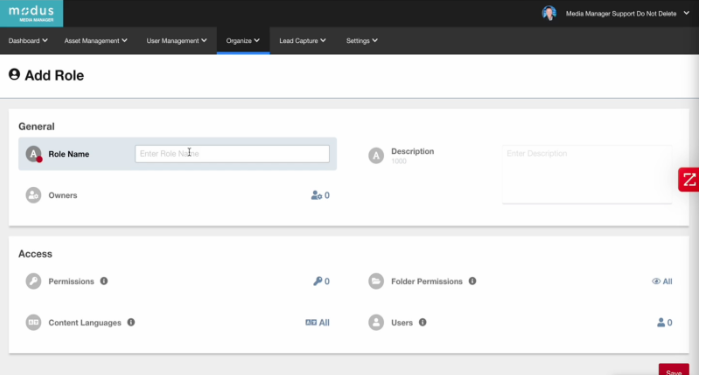Click the Folder Permissions label
This screenshot has width=703, height=377.
tap(427, 282)
